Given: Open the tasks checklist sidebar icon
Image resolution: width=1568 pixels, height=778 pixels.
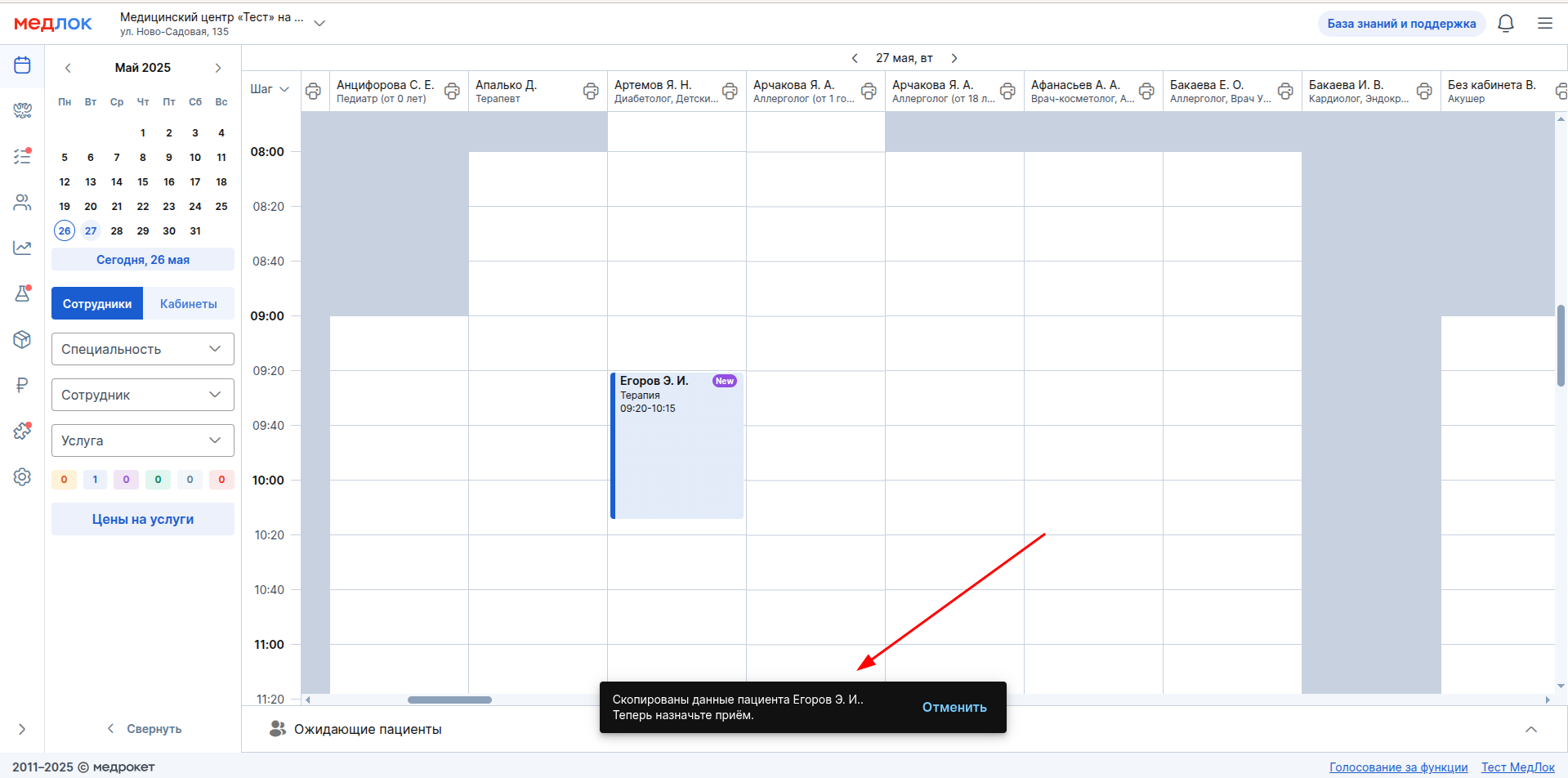Looking at the screenshot, I should click(22, 156).
